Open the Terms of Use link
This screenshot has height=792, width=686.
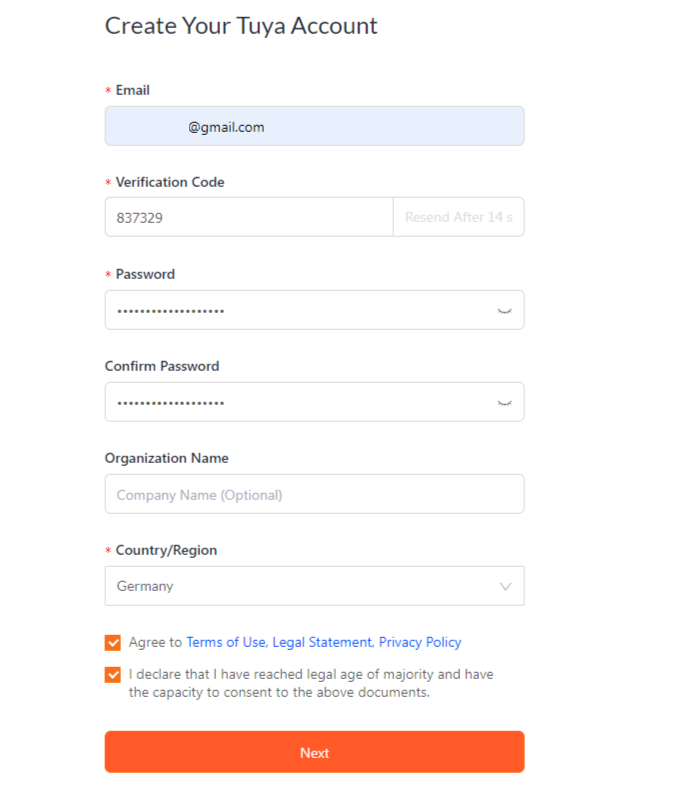[226, 643]
